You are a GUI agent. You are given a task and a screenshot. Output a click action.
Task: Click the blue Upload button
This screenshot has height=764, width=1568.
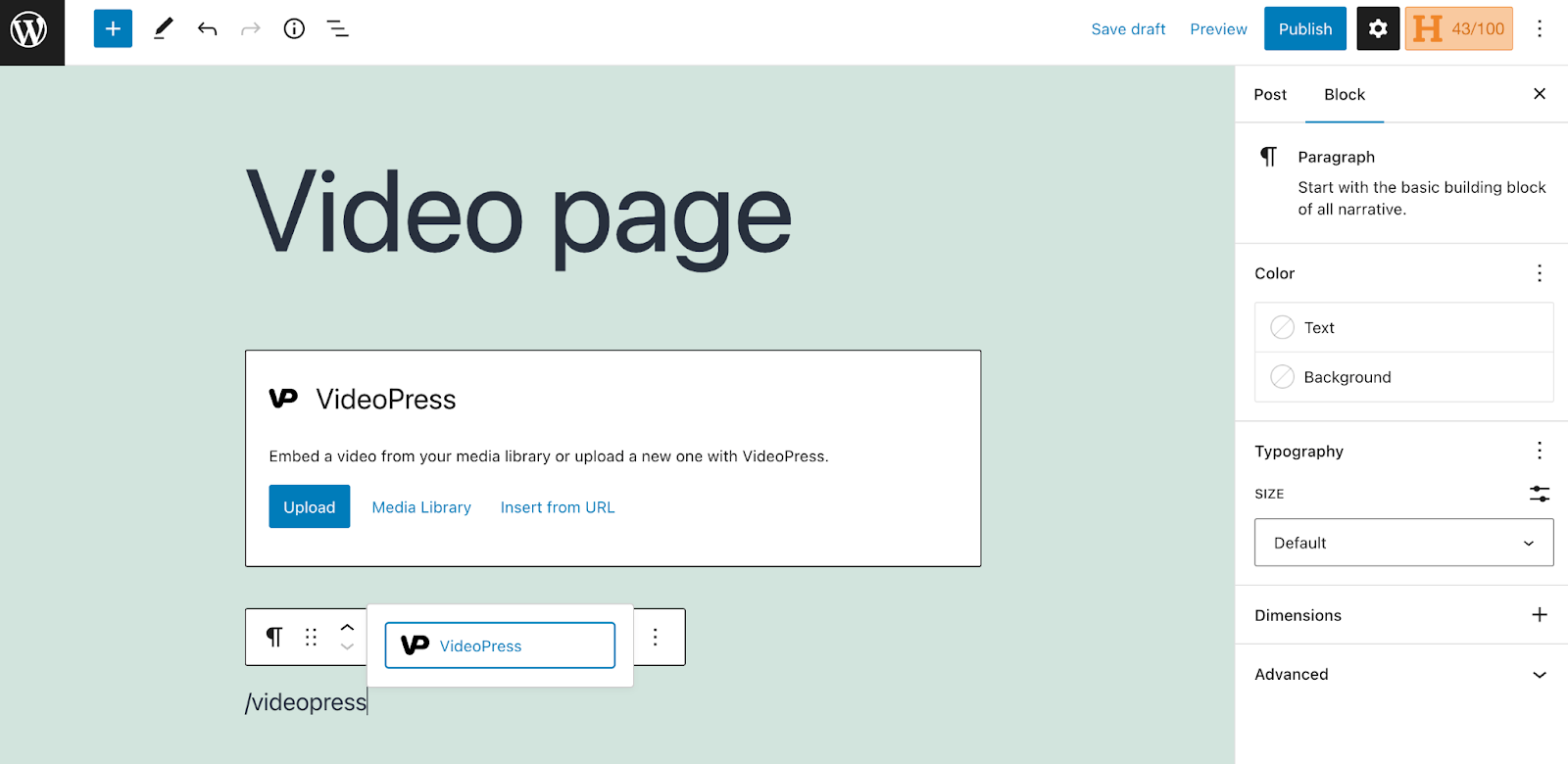(x=310, y=506)
